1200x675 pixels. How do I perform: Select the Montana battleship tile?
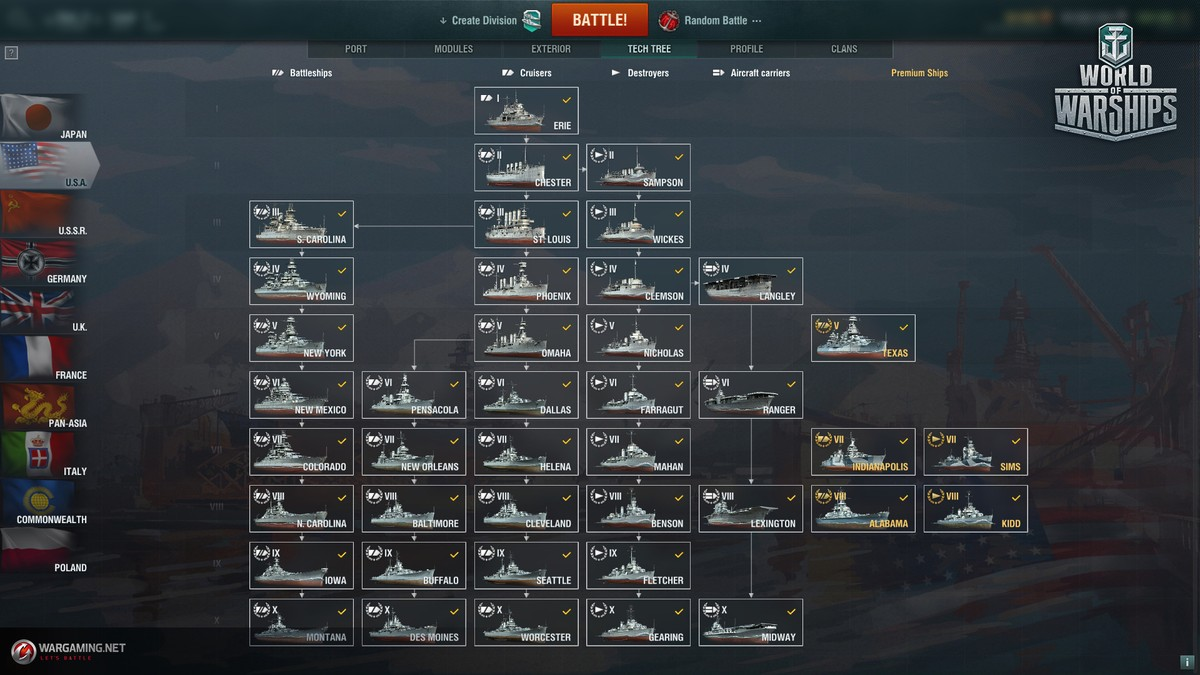tap(301, 622)
